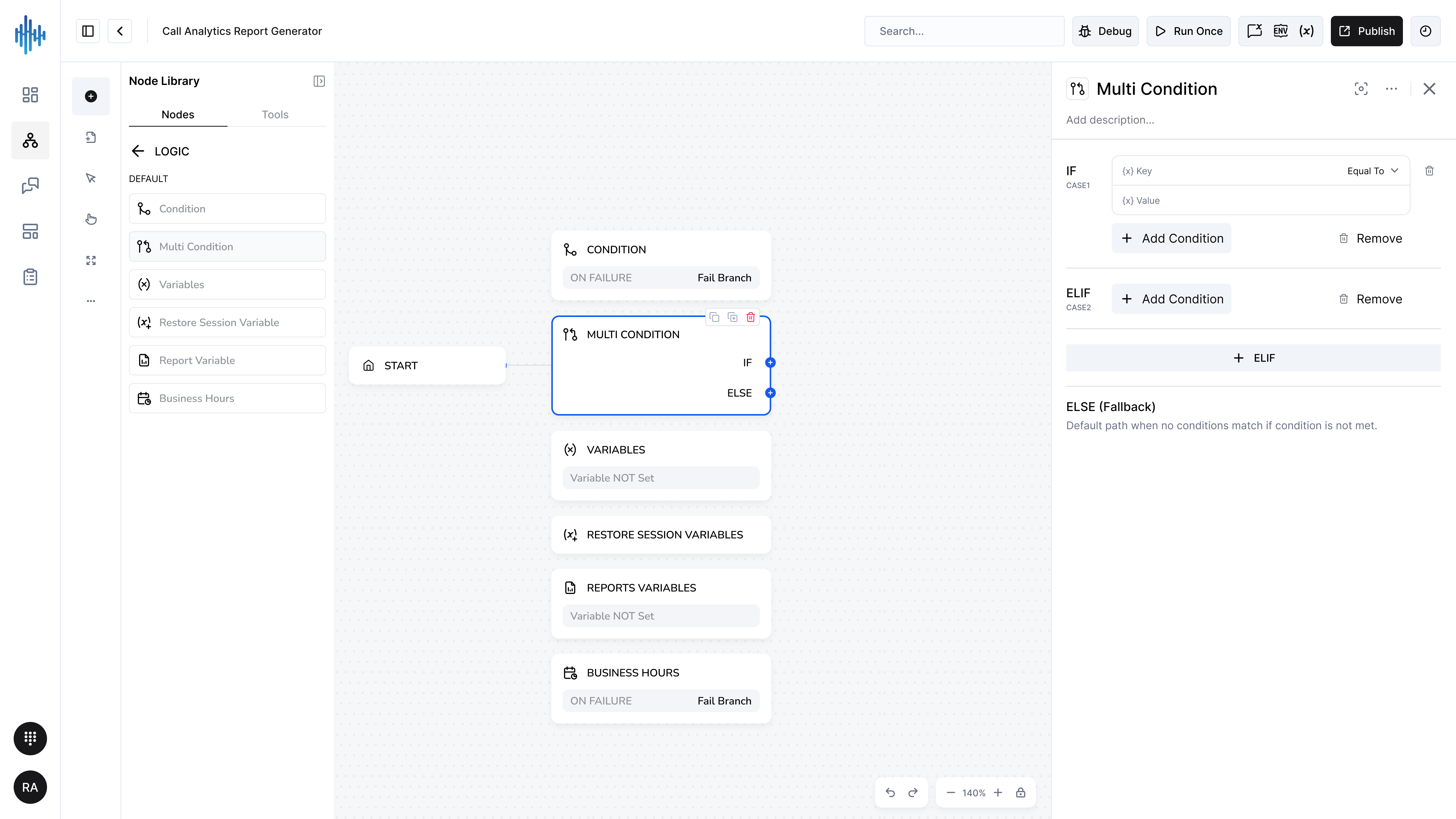This screenshot has height=819, width=1456.
Task: Delete the Multi Condition node
Action: point(750,317)
